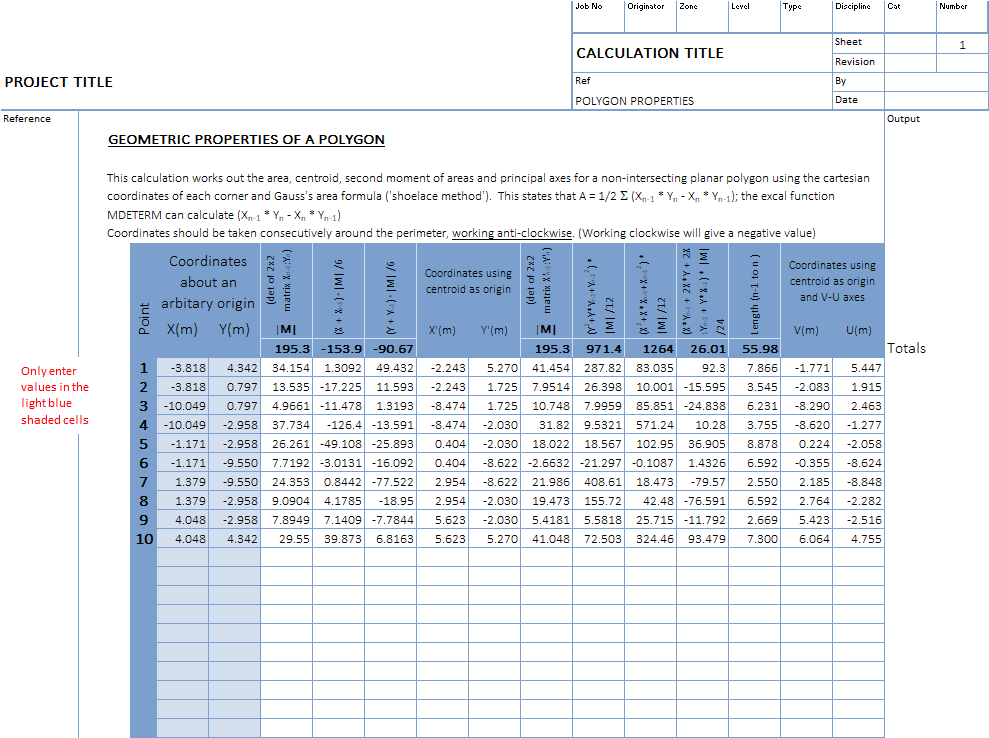Image resolution: width=989 pixels, height=738 pixels.
Task: Select point 3 X value -10.049
Action: tap(182, 406)
